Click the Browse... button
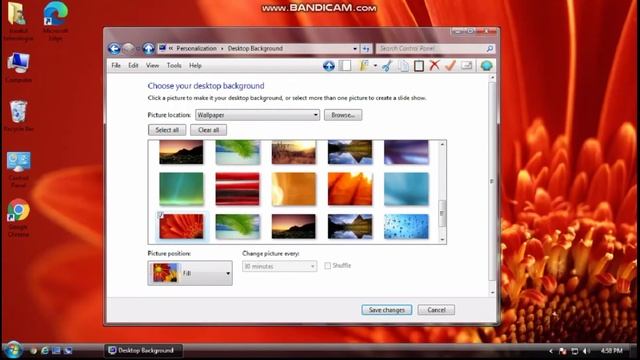The width and height of the screenshot is (640, 360). 343,115
